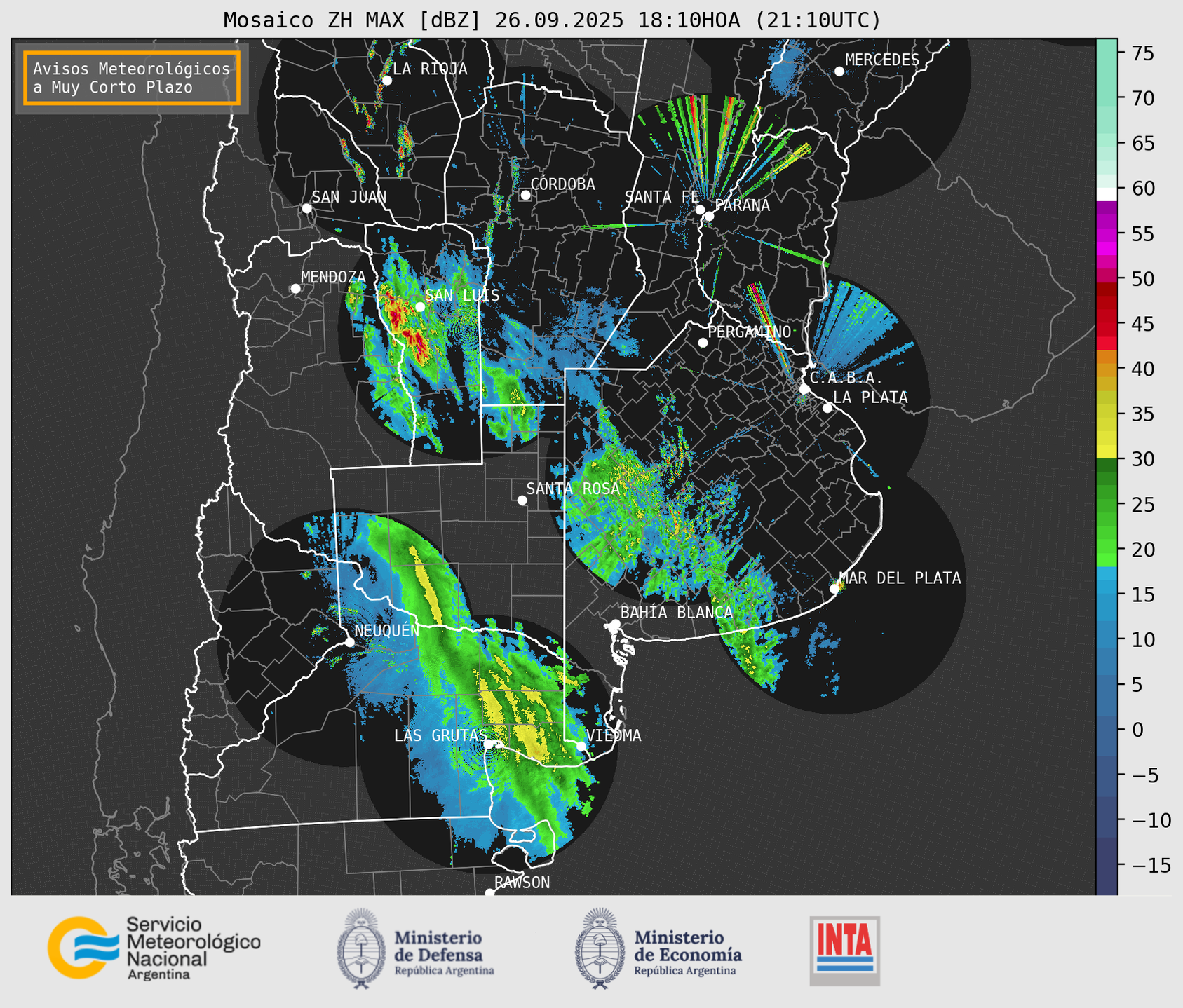Click the MAR DEL PLATA label text
Viewport: 1183px width, 1008px height.
[900, 578]
